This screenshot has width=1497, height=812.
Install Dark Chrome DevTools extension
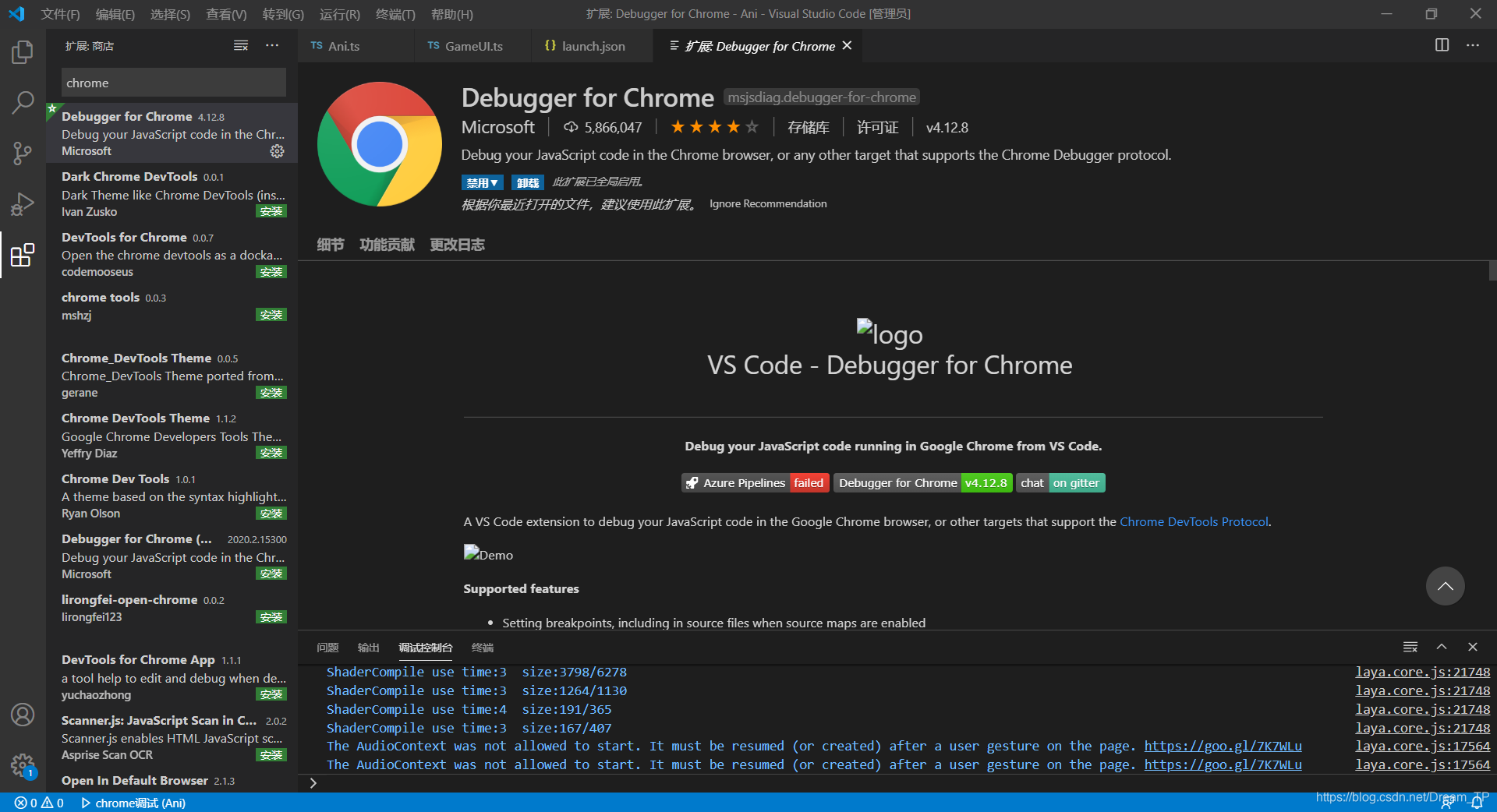(271, 211)
